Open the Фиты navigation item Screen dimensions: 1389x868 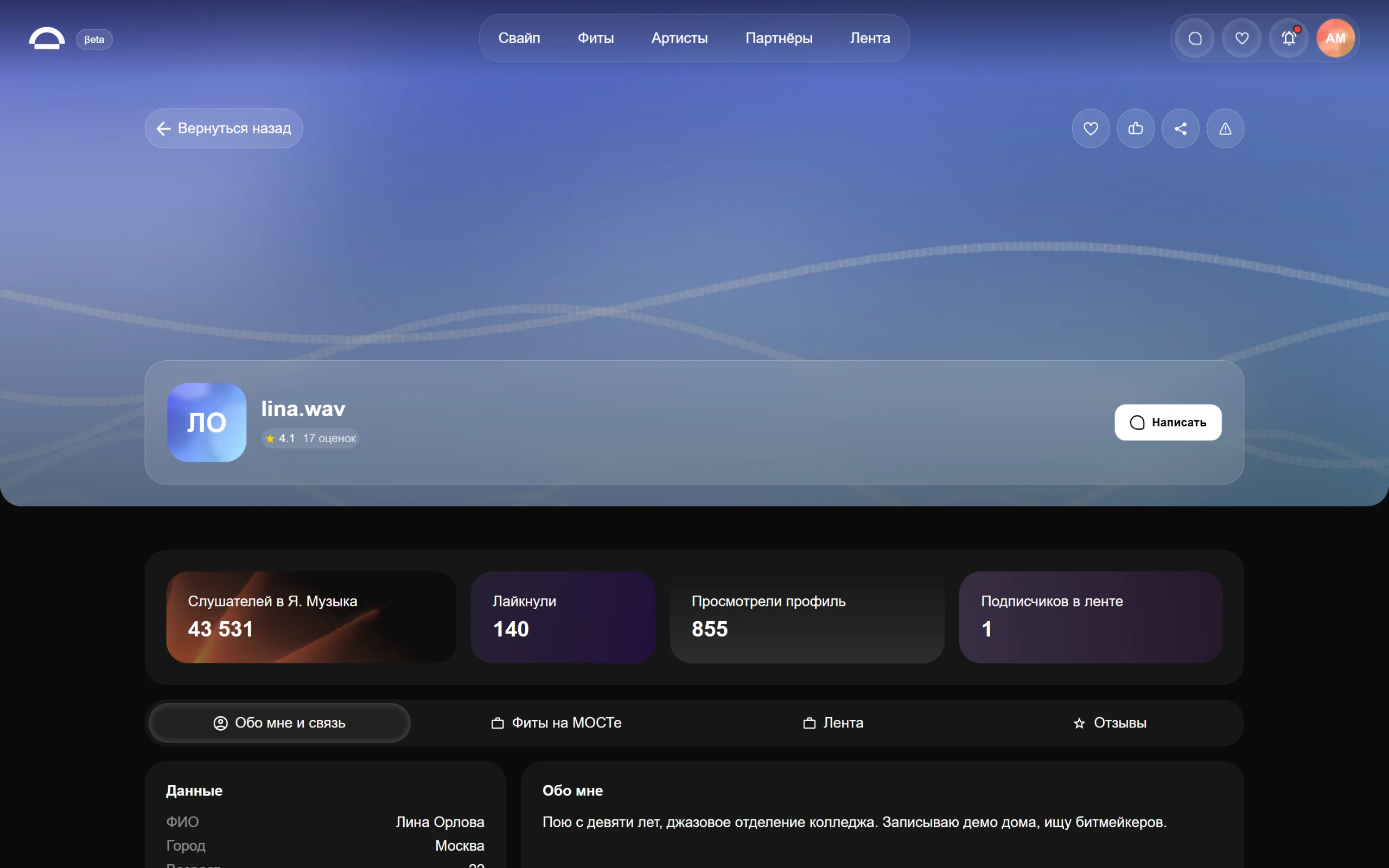(595, 38)
